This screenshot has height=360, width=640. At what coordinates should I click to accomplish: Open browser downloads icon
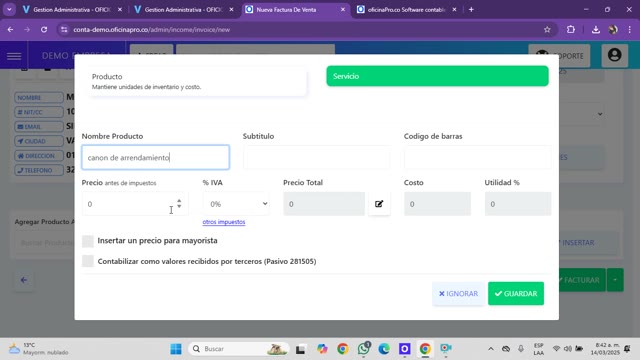[596, 29]
